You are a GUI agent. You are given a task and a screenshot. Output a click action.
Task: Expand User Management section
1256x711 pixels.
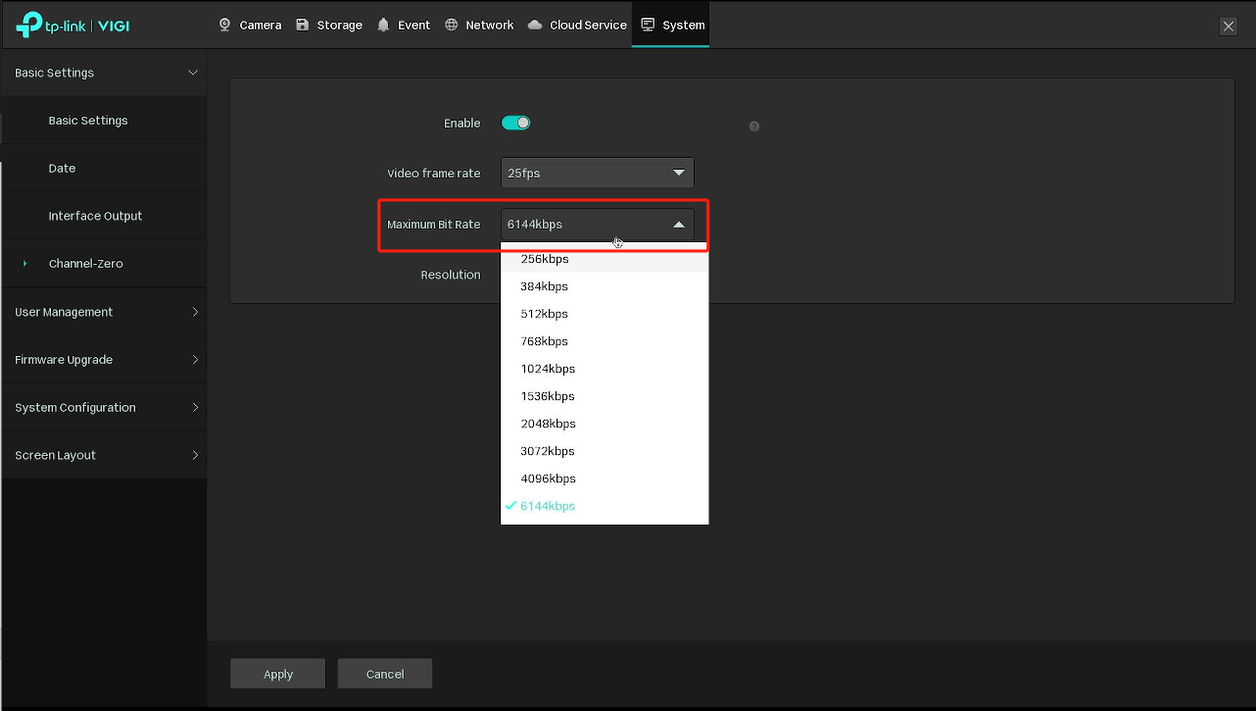pyautogui.click(x=104, y=312)
